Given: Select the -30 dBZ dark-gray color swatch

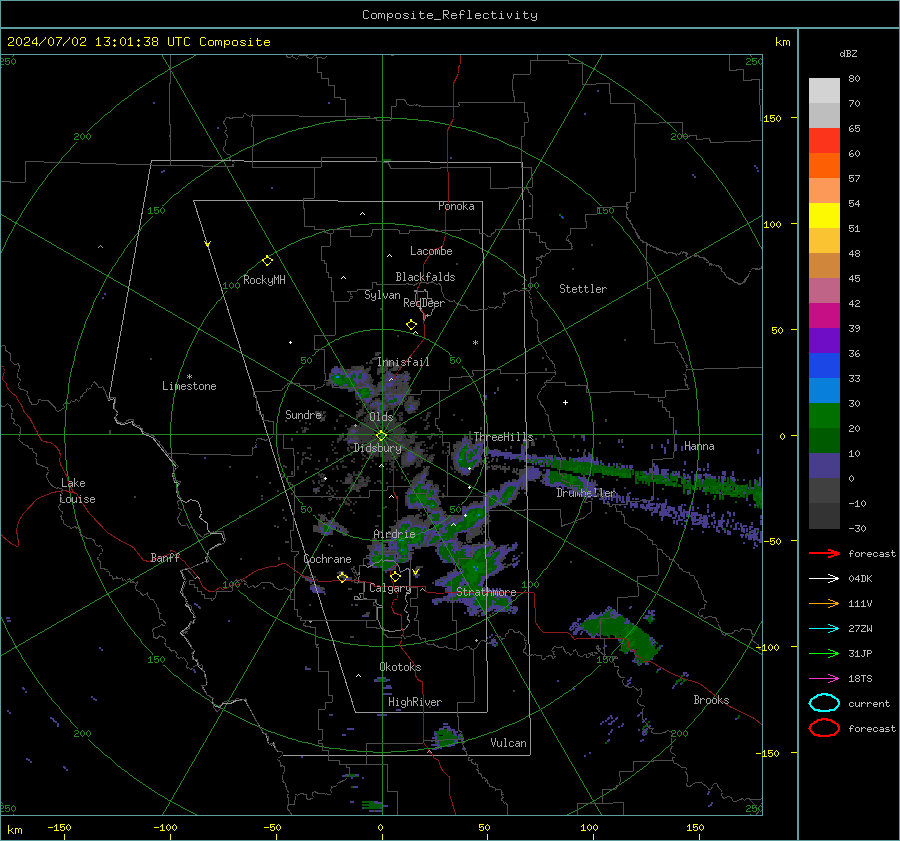Looking at the screenshot, I should coord(824,515).
